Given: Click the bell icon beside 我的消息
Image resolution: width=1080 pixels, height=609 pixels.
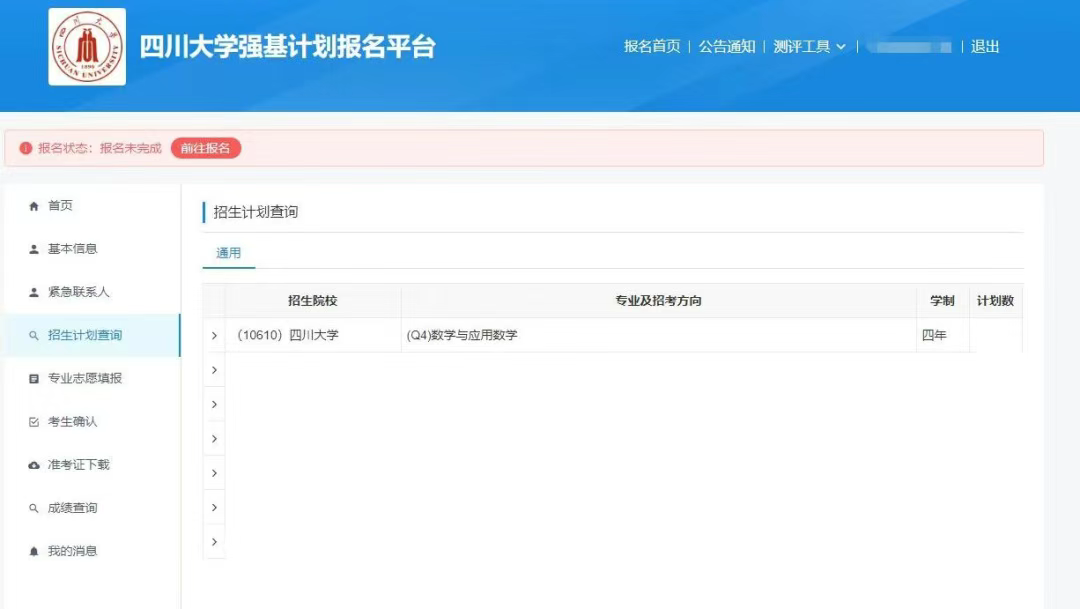Looking at the screenshot, I should [x=34, y=551].
